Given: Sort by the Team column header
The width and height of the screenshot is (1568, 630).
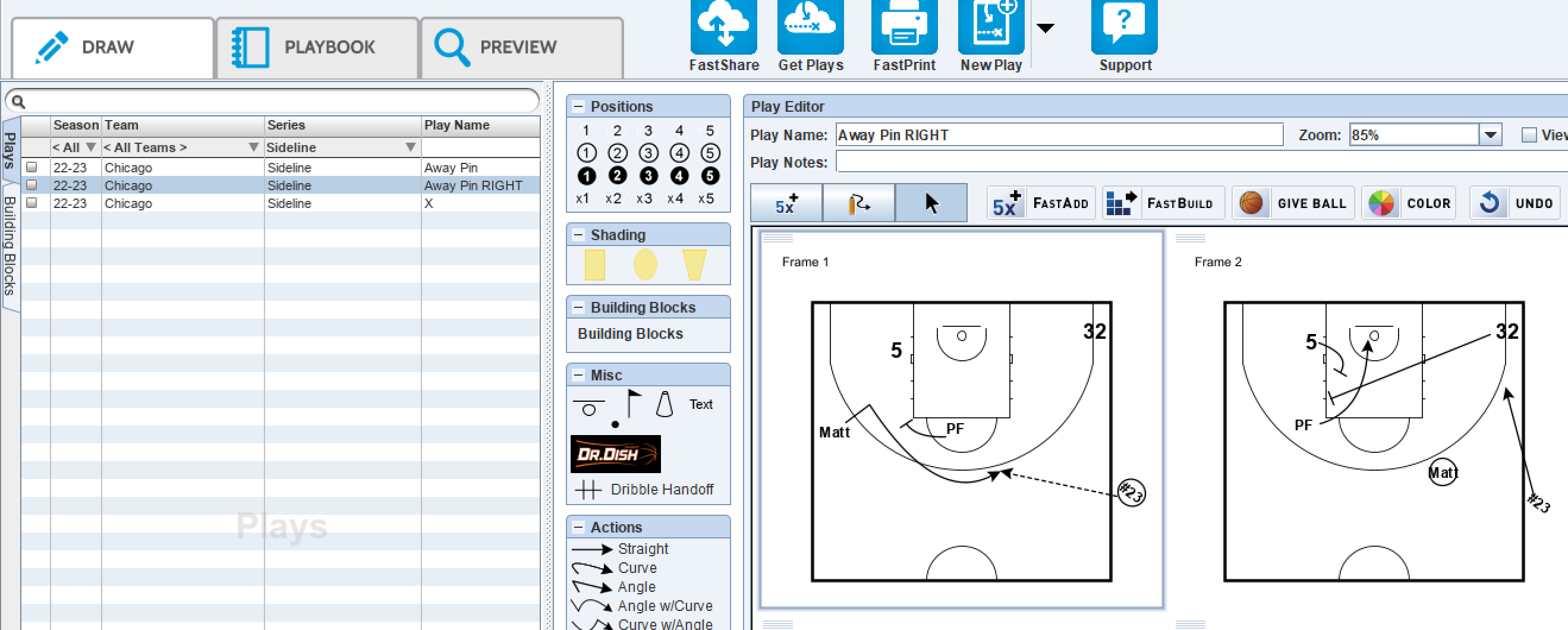Looking at the screenshot, I should 182,125.
